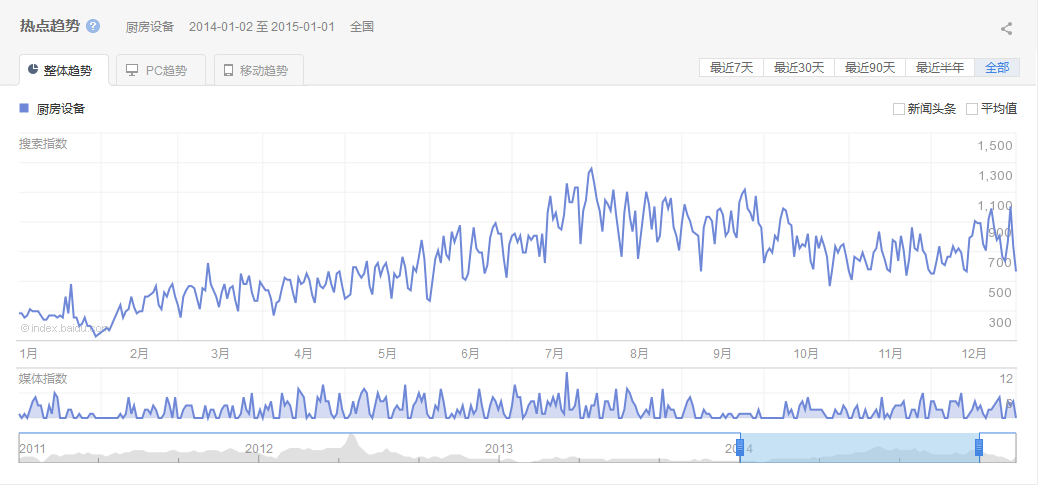The width and height of the screenshot is (1038, 485).
Task: Click the highlighted 2014 range in the overview timeline
Action: click(859, 448)
